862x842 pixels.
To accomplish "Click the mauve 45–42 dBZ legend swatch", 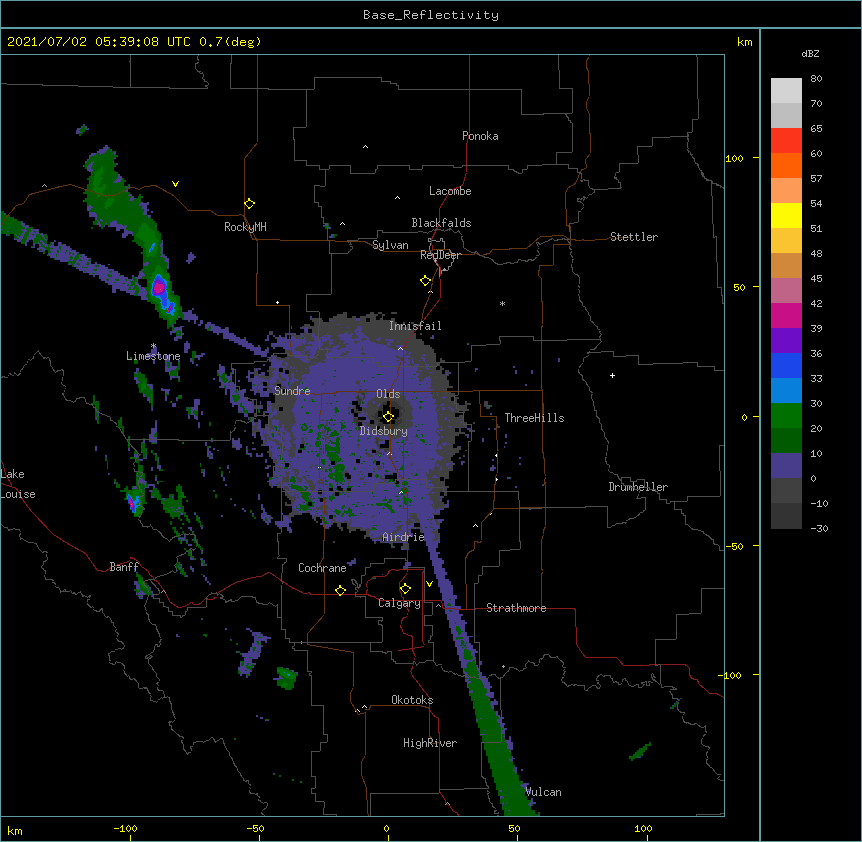I will pyautogui.click(x=786, y=291).
